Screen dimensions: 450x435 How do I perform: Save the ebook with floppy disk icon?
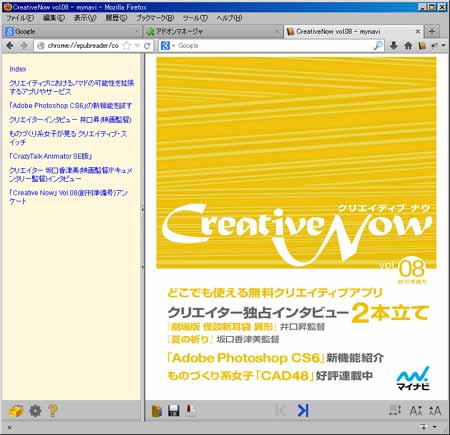(174, 410)
